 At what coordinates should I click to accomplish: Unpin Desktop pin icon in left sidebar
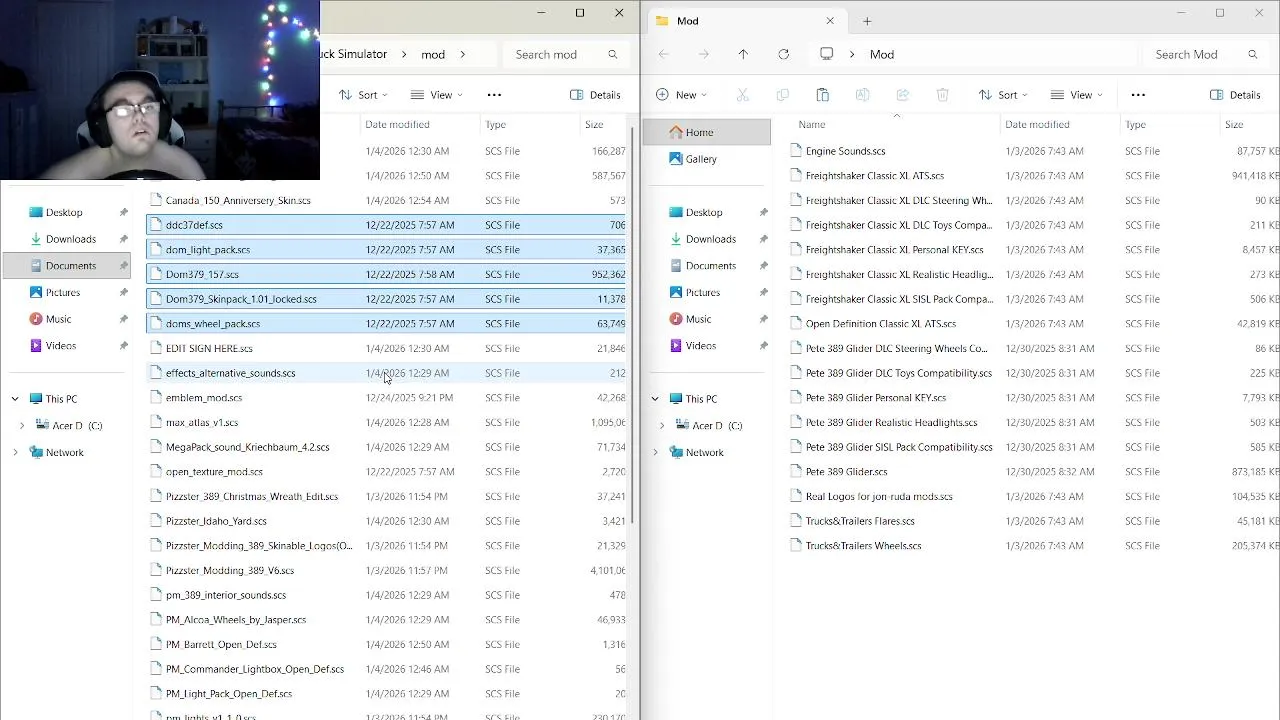click(x=123, y=212)
